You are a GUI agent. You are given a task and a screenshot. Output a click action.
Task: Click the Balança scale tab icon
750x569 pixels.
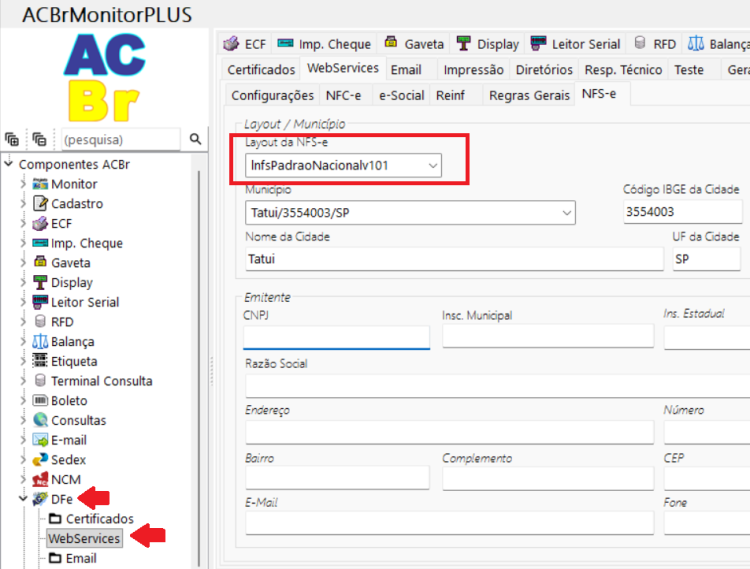click(x=696, y=44)
